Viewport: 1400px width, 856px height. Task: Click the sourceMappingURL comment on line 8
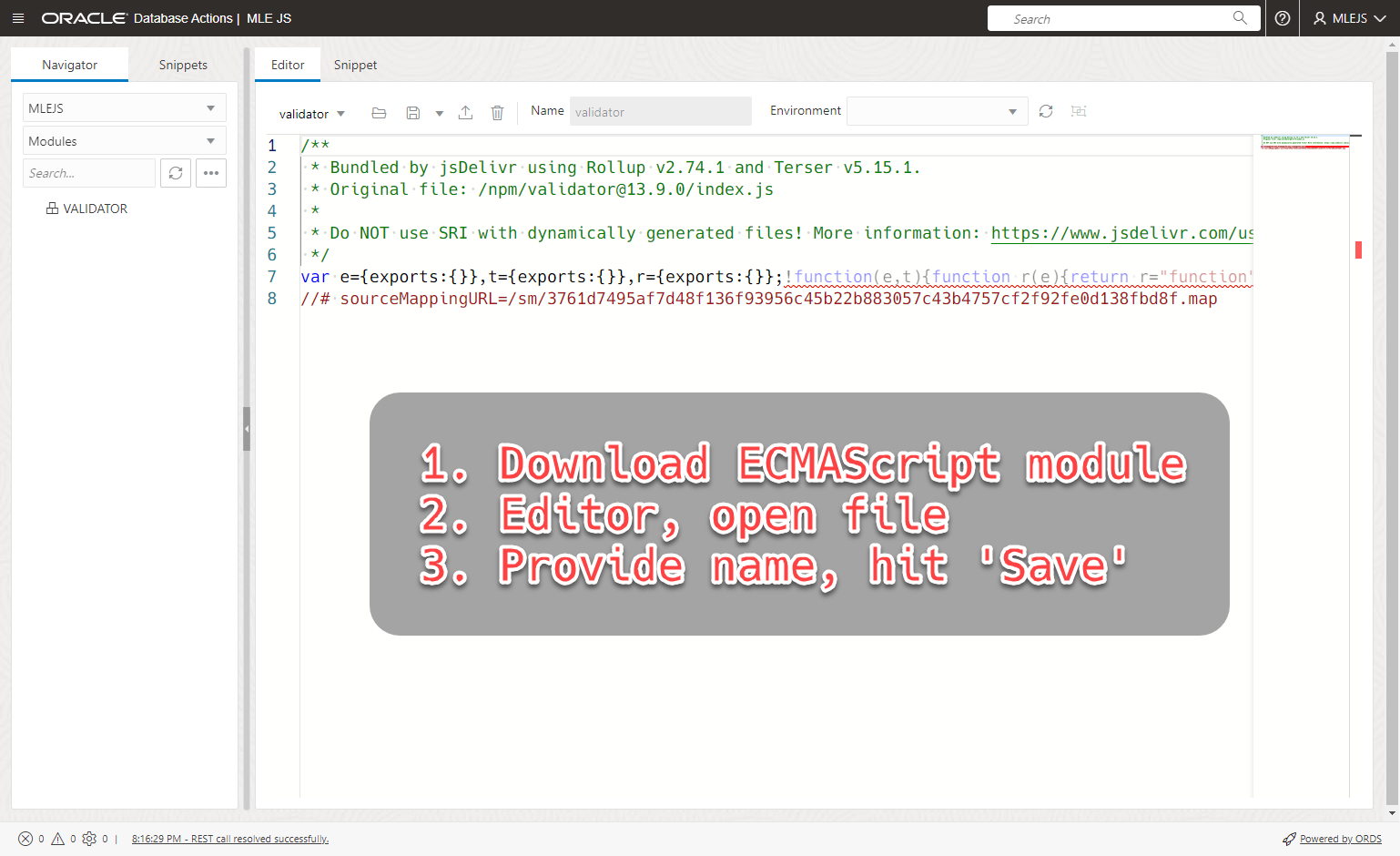coord(759,299)
